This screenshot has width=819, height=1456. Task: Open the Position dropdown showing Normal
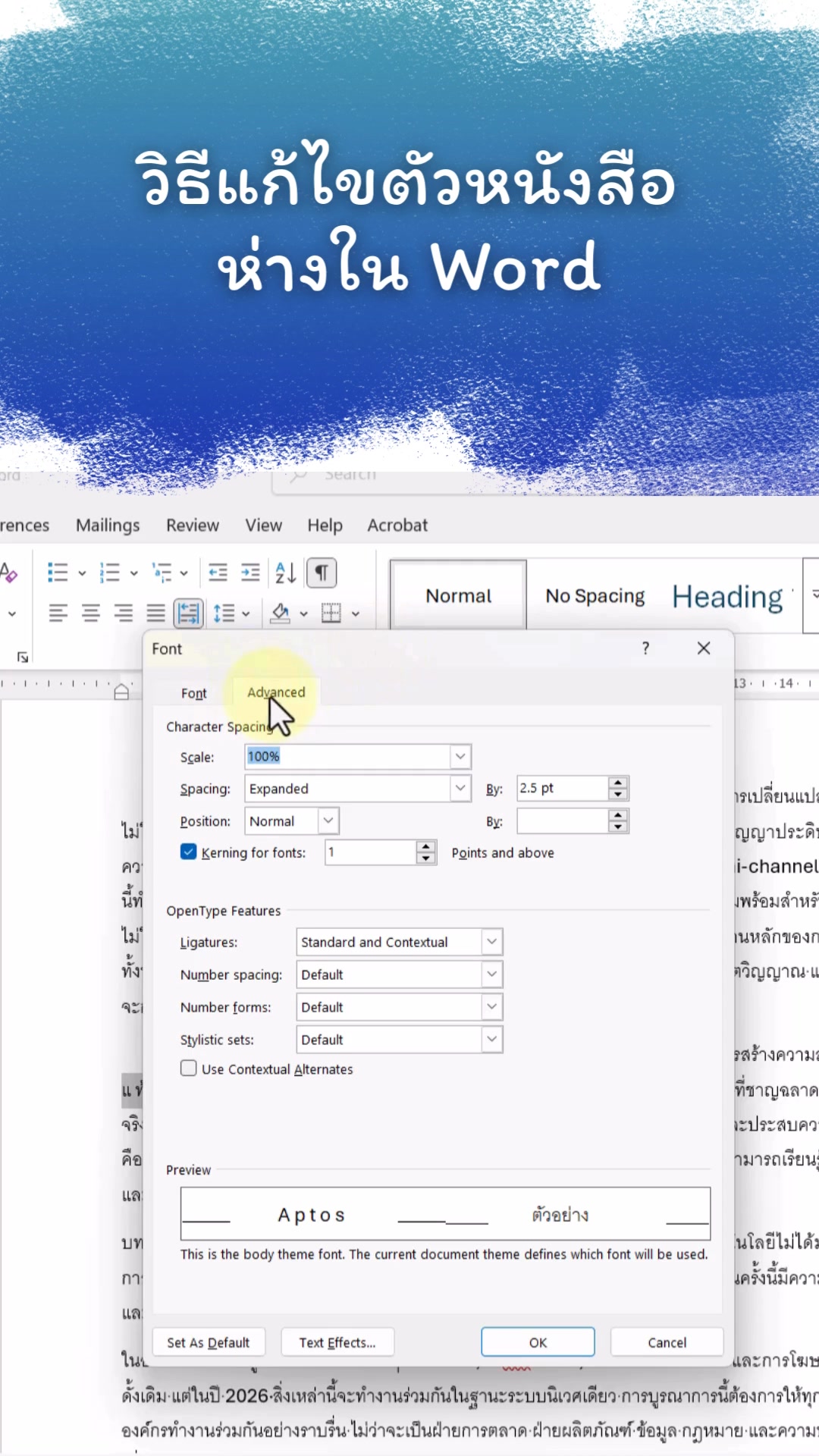pyautogui.click(x=328, y=821)
